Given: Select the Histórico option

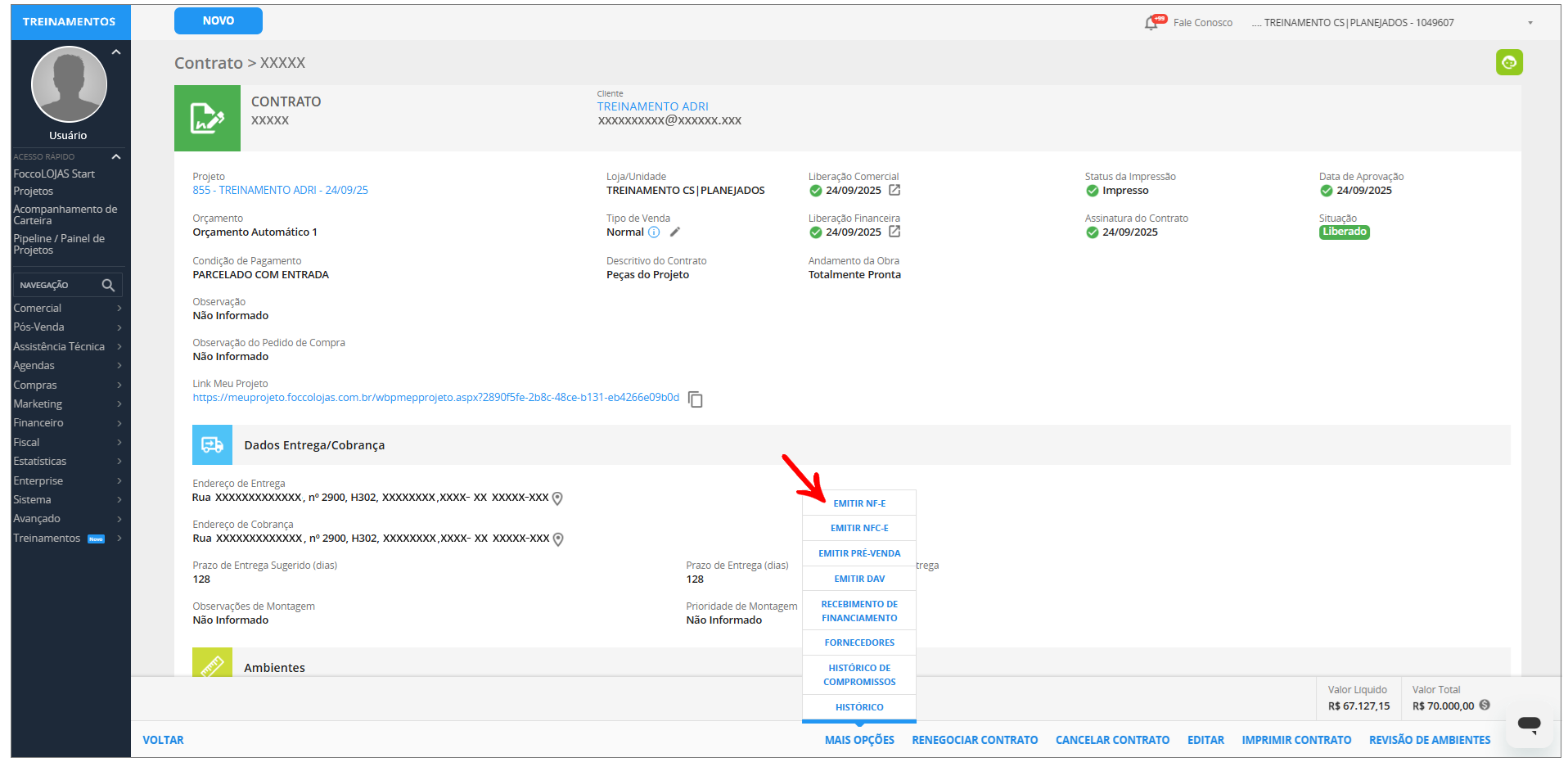Looking at the screenshot, I should [x=859, y=707].
